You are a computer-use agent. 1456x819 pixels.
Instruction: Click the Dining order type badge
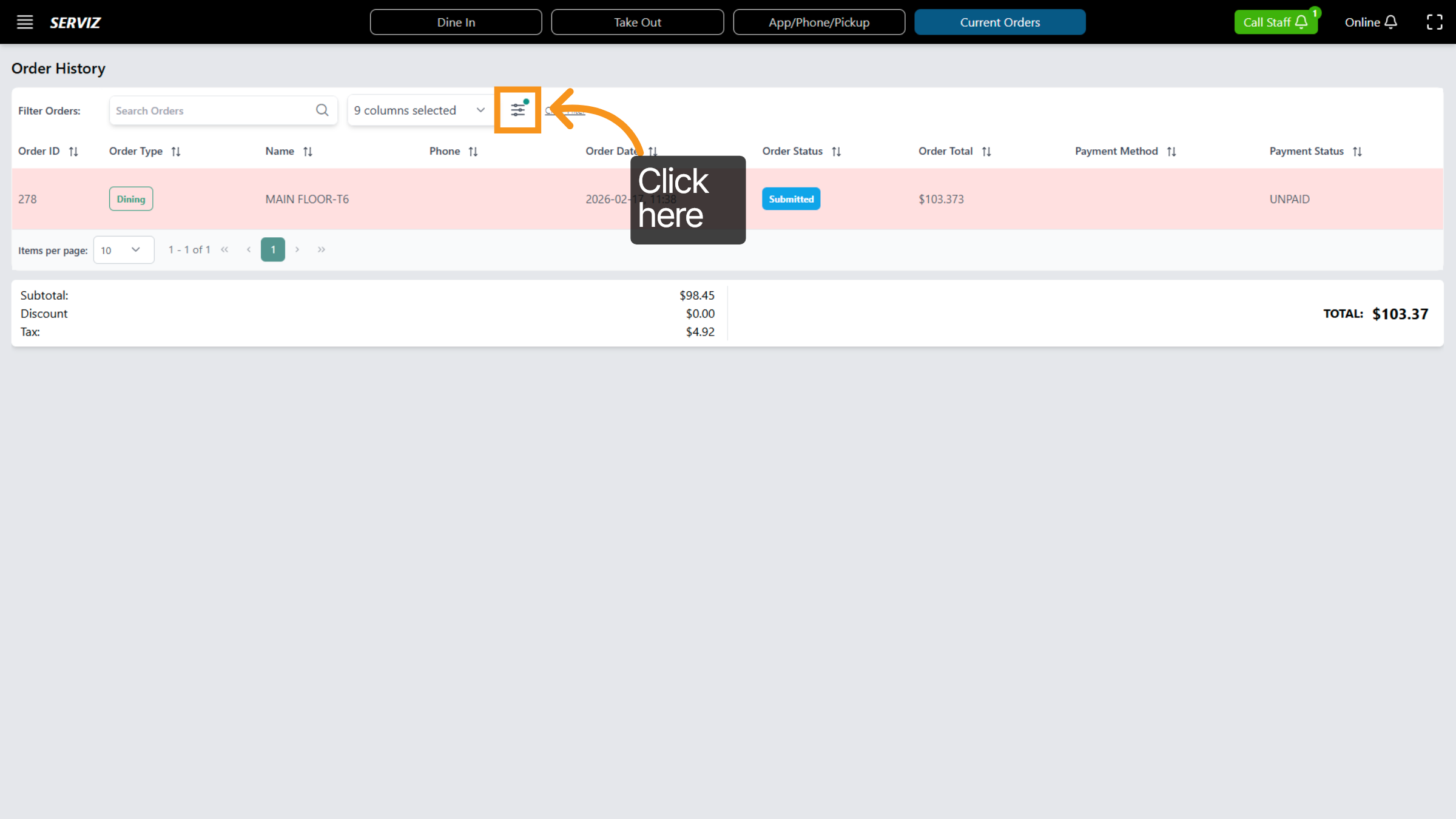point(130,198)
